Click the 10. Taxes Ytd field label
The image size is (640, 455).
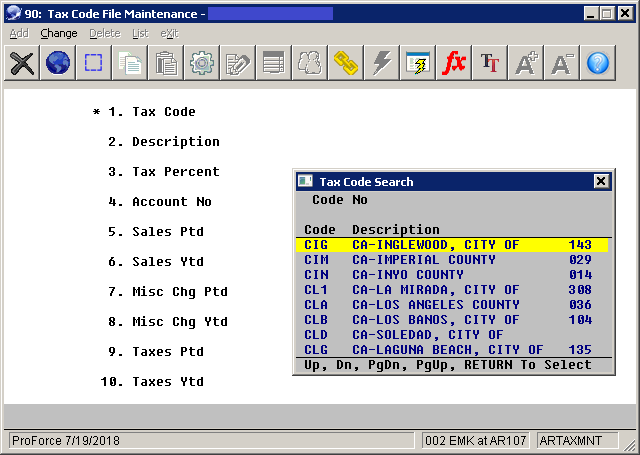[152, 382]
